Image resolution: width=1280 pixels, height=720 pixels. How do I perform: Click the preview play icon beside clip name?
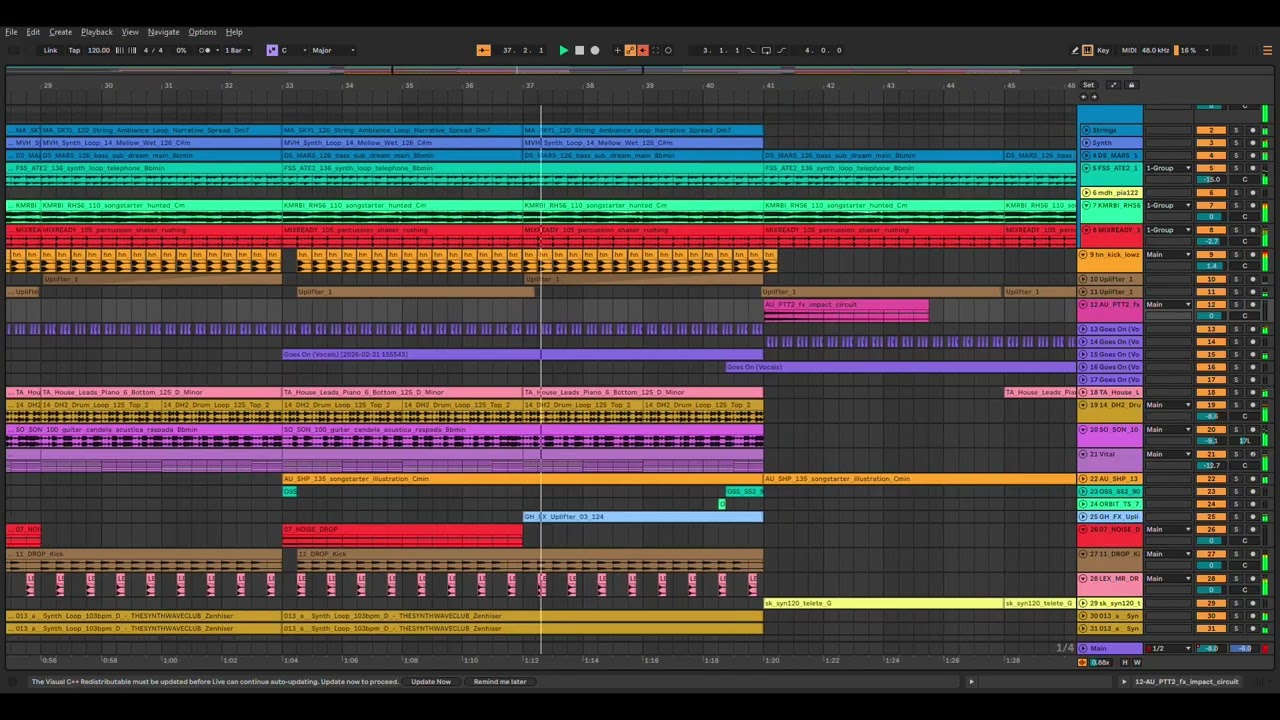point(1124,682)
